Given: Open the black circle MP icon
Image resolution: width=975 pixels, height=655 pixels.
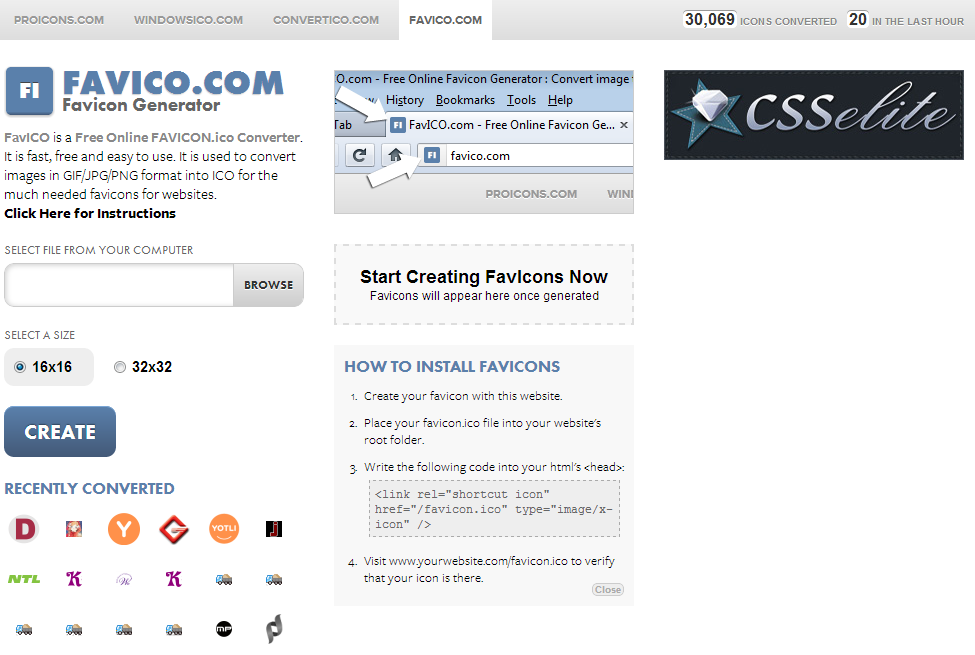Looking at the screenshot, I should (x=224, y=629).
